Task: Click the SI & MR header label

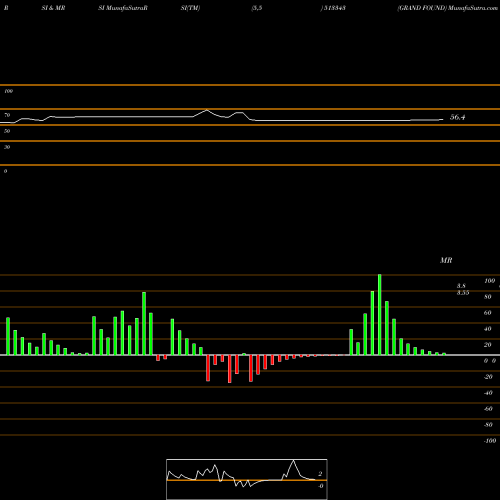Action: click(x=53, y=8)
